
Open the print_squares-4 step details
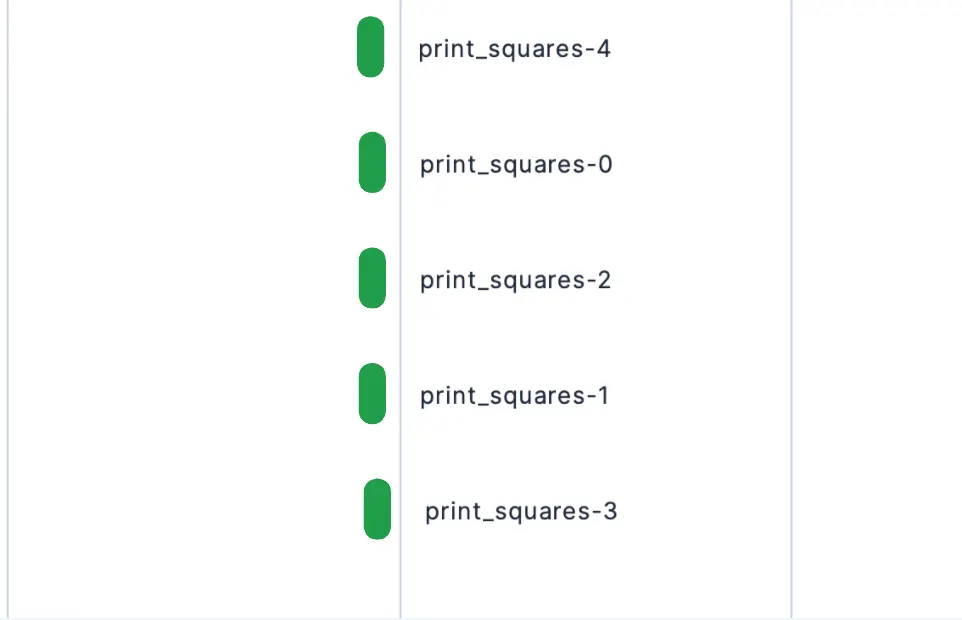(514, 48)
